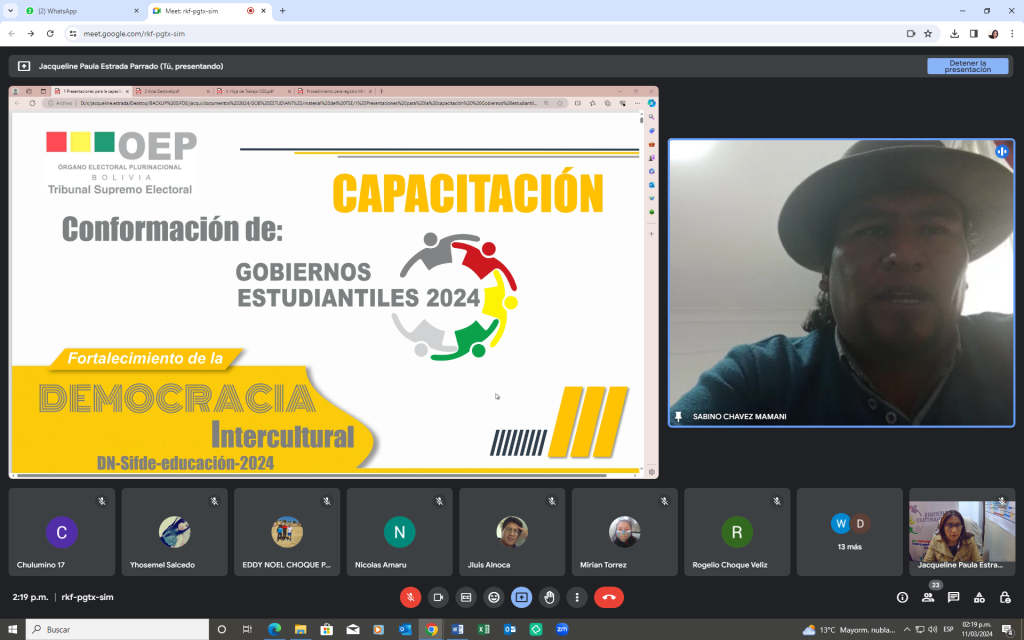Select the EDDY NOEL CHOQUE participant tile
This screenshot has width=1024, height=640.
pos(287,532)
